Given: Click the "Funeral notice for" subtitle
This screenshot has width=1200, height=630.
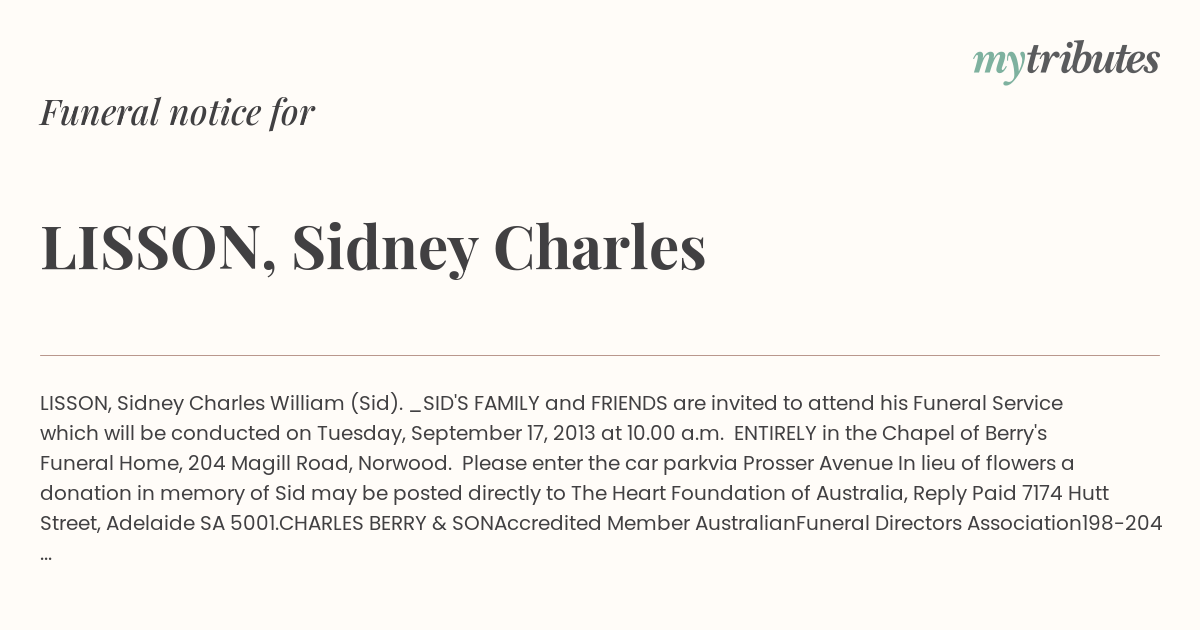Looking at the screenshot, I should (177, 112).
